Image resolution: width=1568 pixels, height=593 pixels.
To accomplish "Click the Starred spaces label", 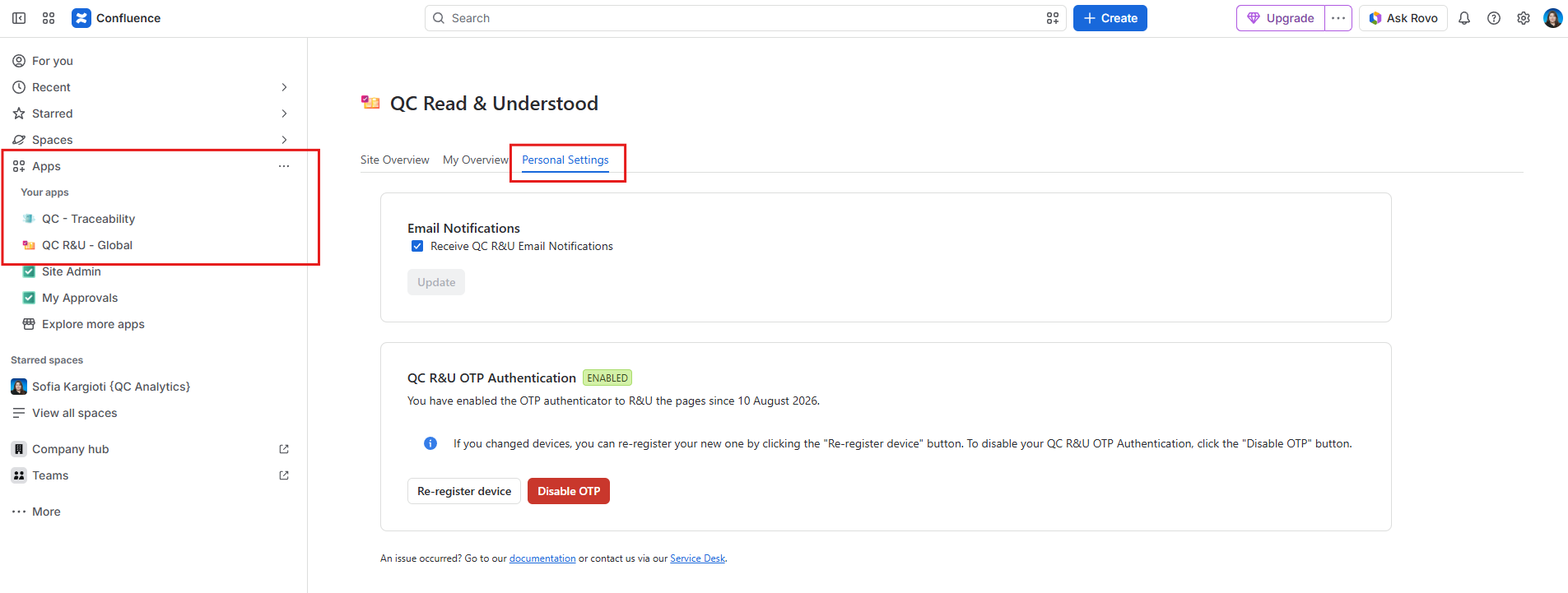I will [x=47, y=360].
